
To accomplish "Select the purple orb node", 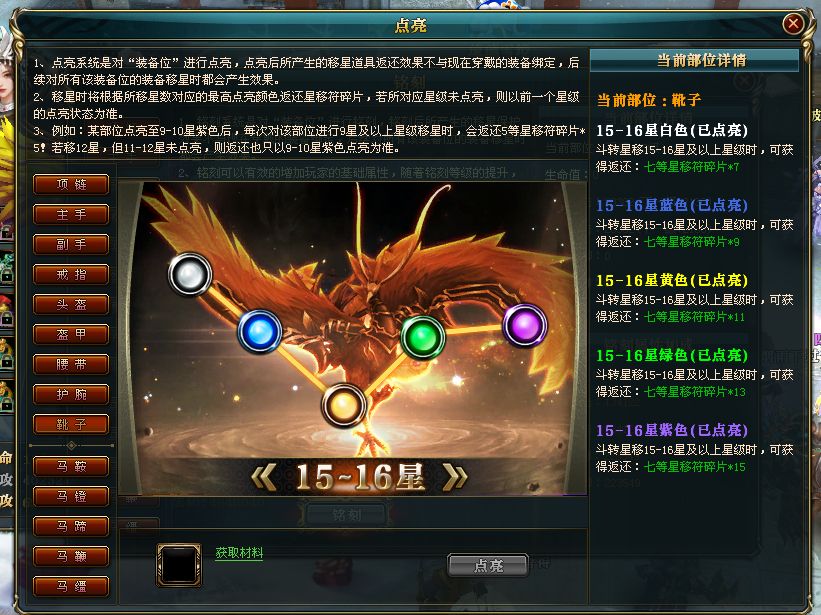I will point(525,326).
